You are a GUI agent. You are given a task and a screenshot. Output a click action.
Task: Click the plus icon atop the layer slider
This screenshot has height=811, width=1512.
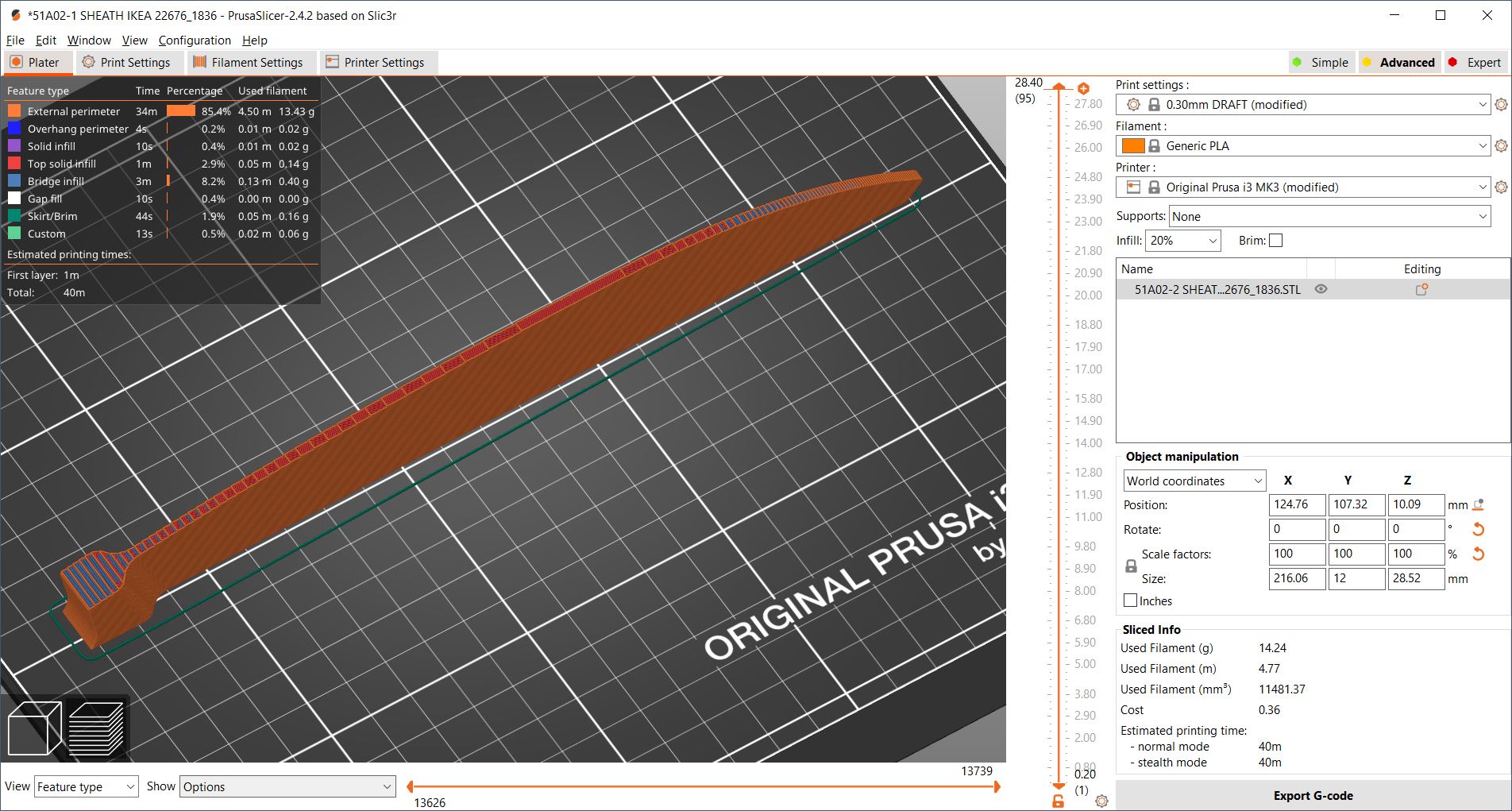pos(1083,89)
